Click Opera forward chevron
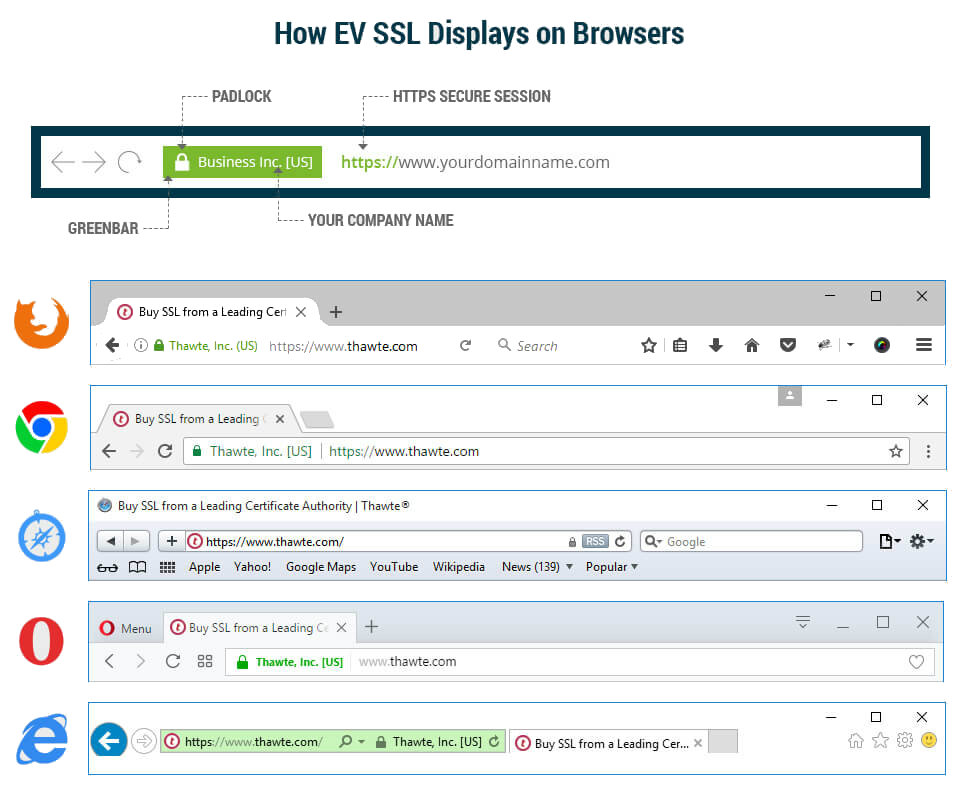The width and height of the screenshot is (960, 796). point(140,661)
